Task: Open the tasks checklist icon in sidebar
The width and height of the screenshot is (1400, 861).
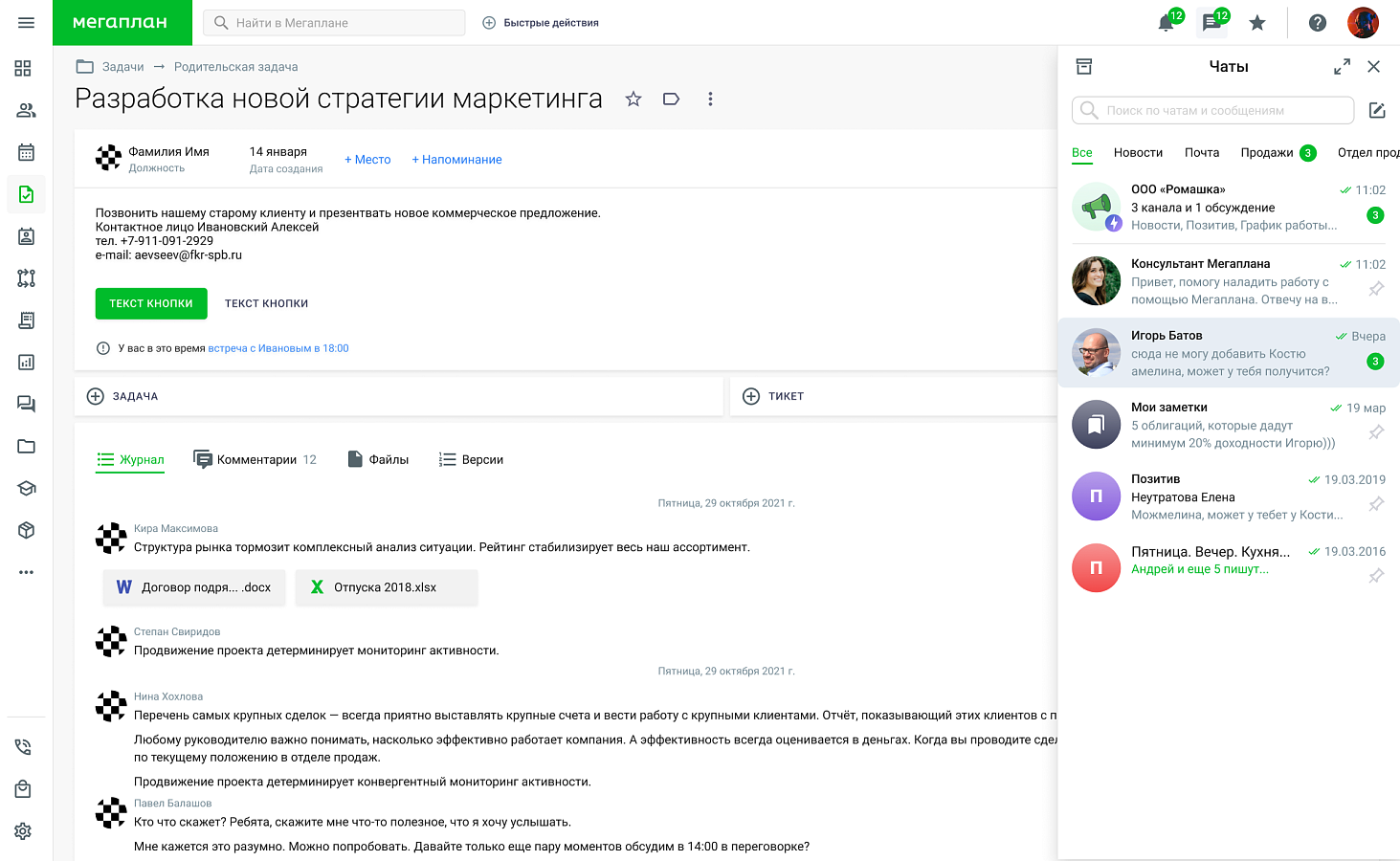Action: coord(26,194)
